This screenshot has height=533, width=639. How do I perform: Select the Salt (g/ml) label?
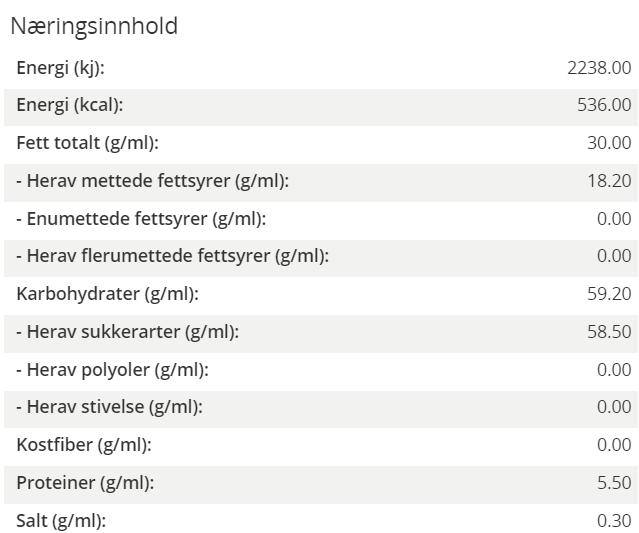click(x=61, y=521)
